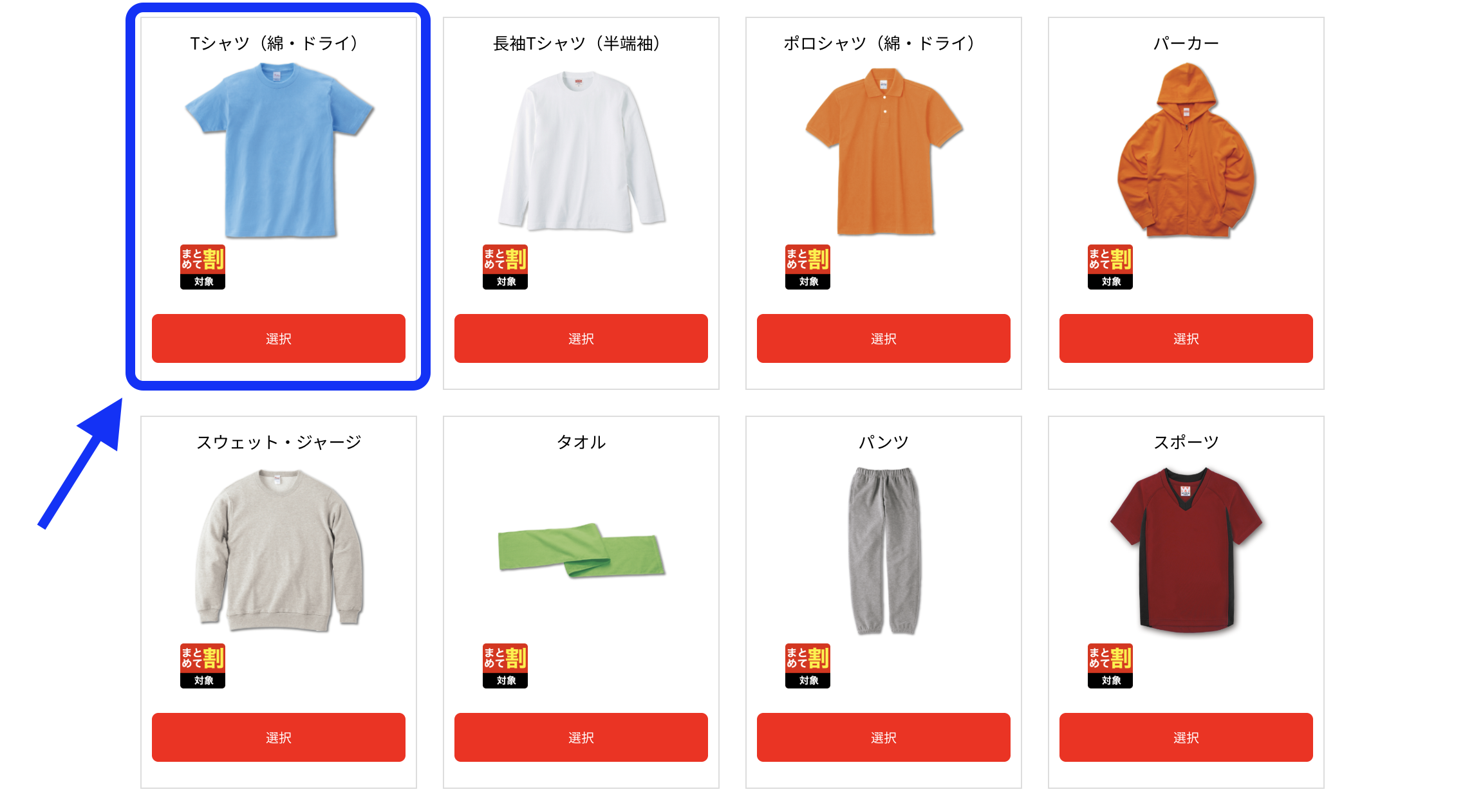Click the まとめ割 badge under the gray pants
Image resolution: width=1474 pixels, height=812 pixels.
[x=808, y=666]
